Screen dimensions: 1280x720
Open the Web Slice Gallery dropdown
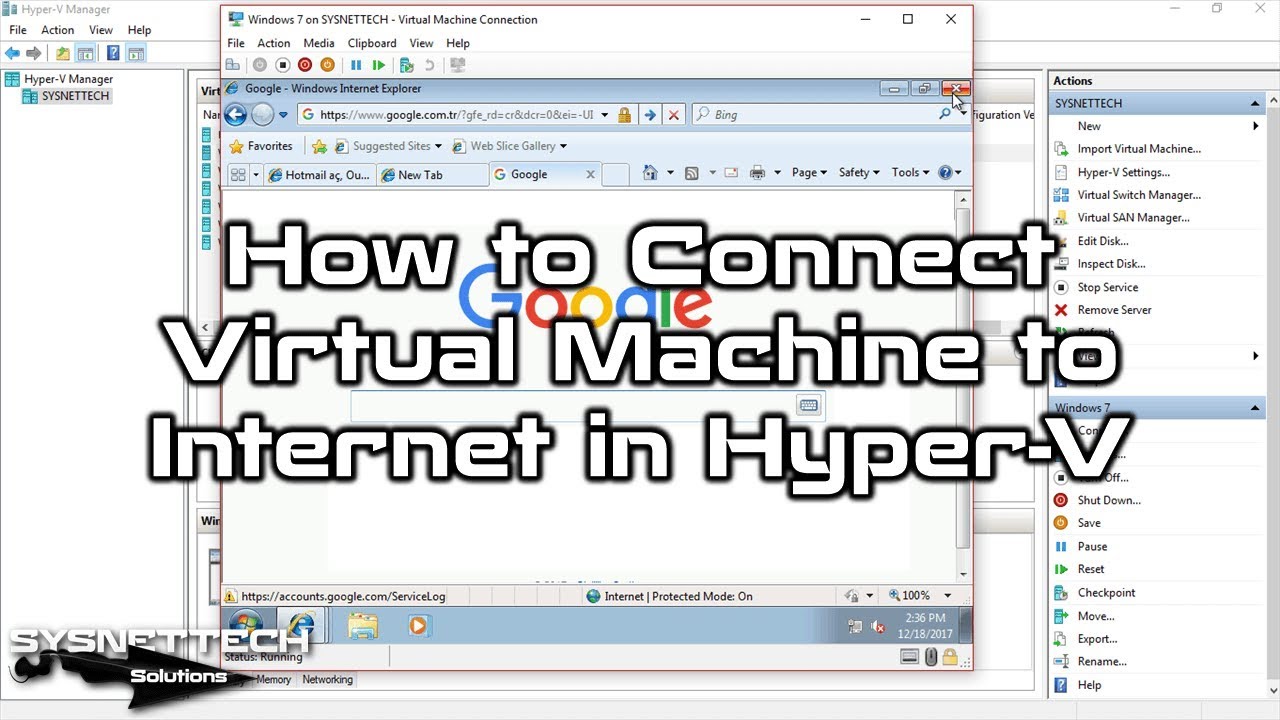[x=563, y=146]
